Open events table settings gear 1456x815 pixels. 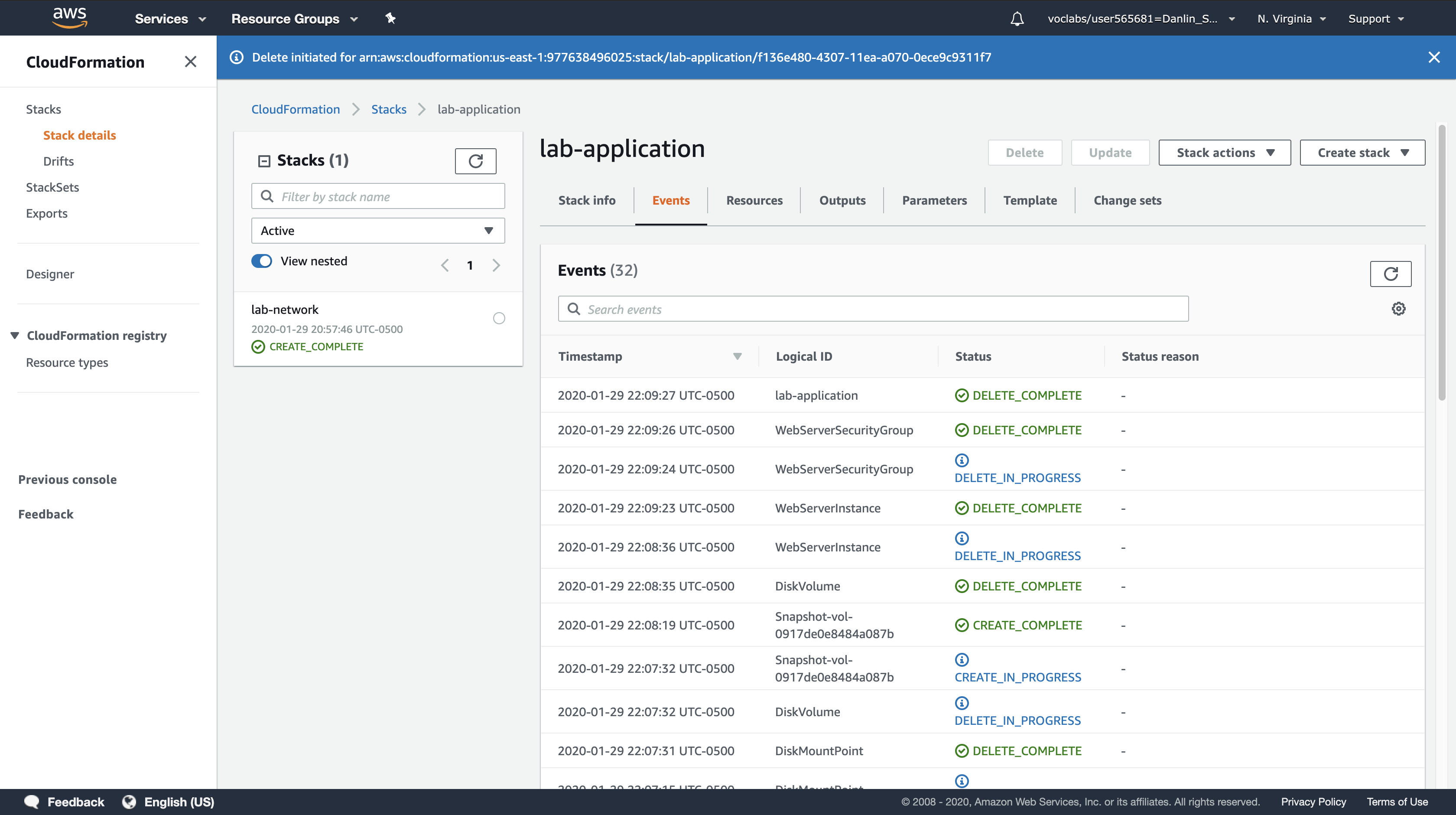point(1398,309)
